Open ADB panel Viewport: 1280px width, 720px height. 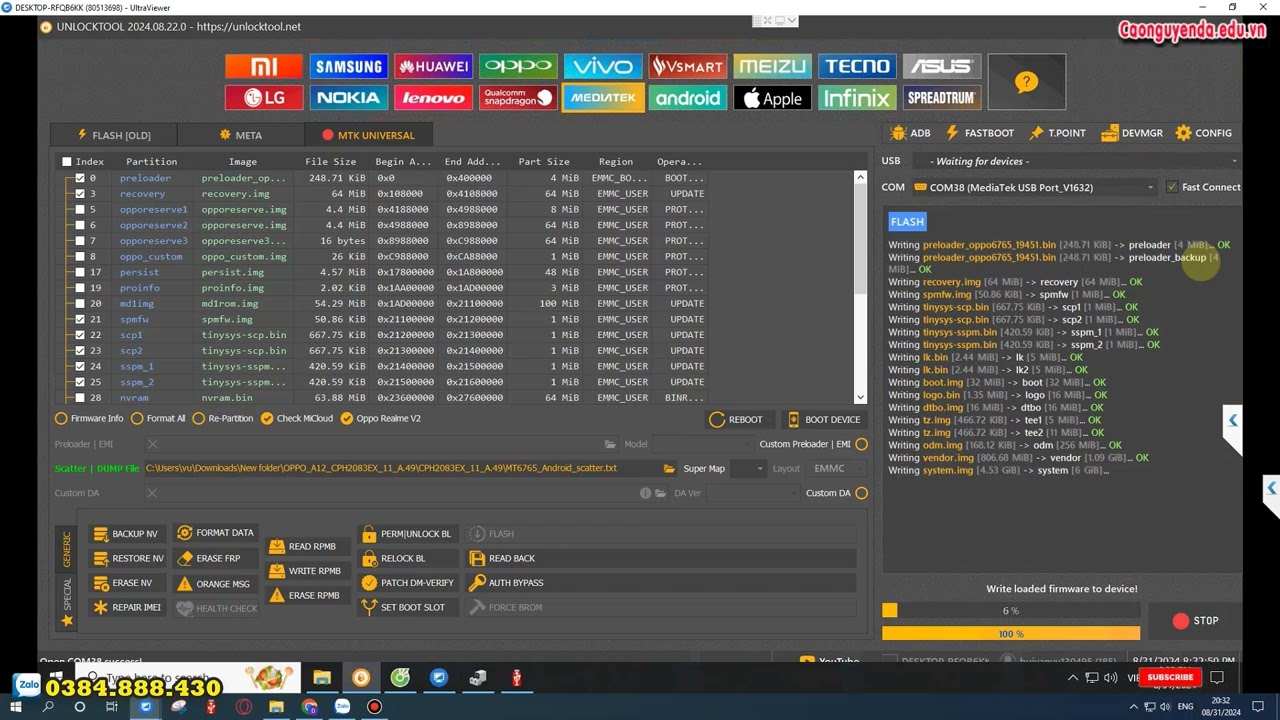(x=911, y=133)
